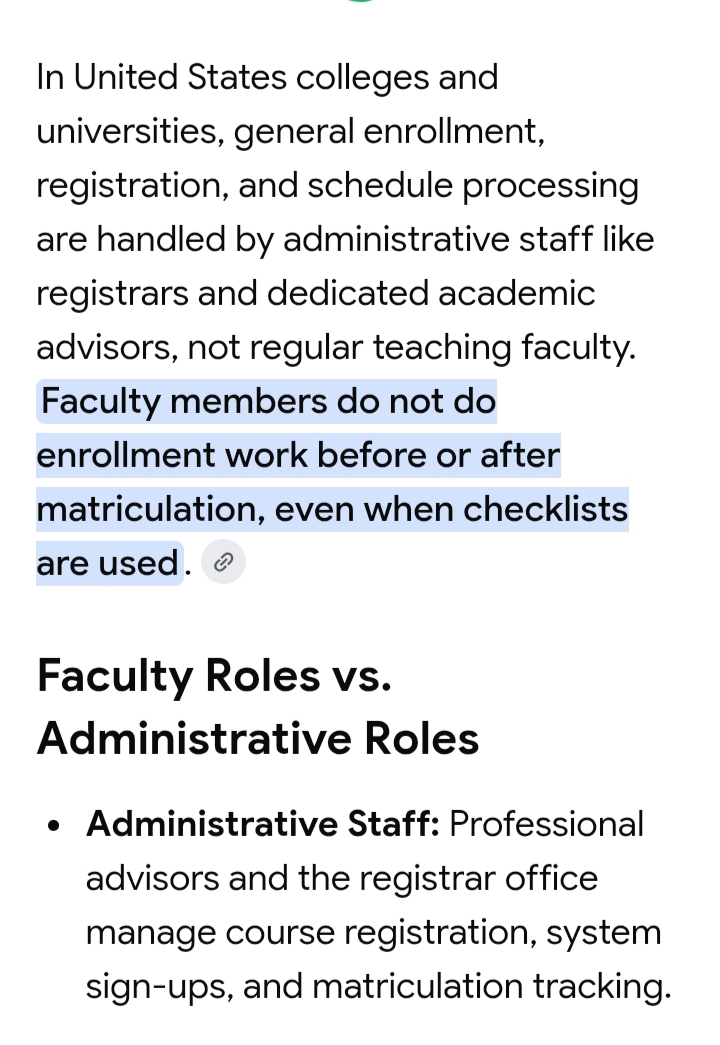Click the text "course registration, system"
Screen dimensions: 720x1045
pyautogui.click(x=443, y=932)
